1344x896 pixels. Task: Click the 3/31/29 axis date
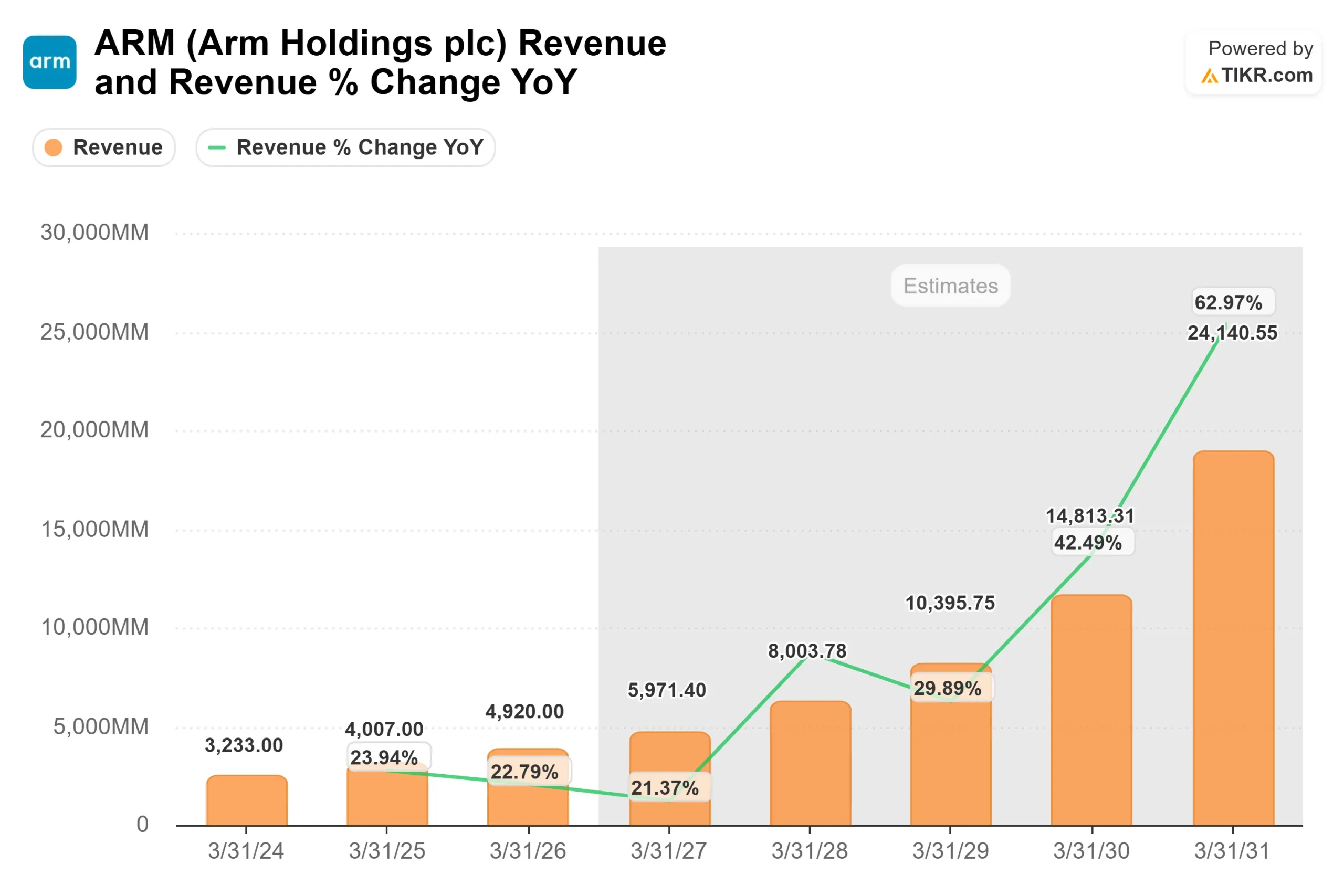[950, 851]
